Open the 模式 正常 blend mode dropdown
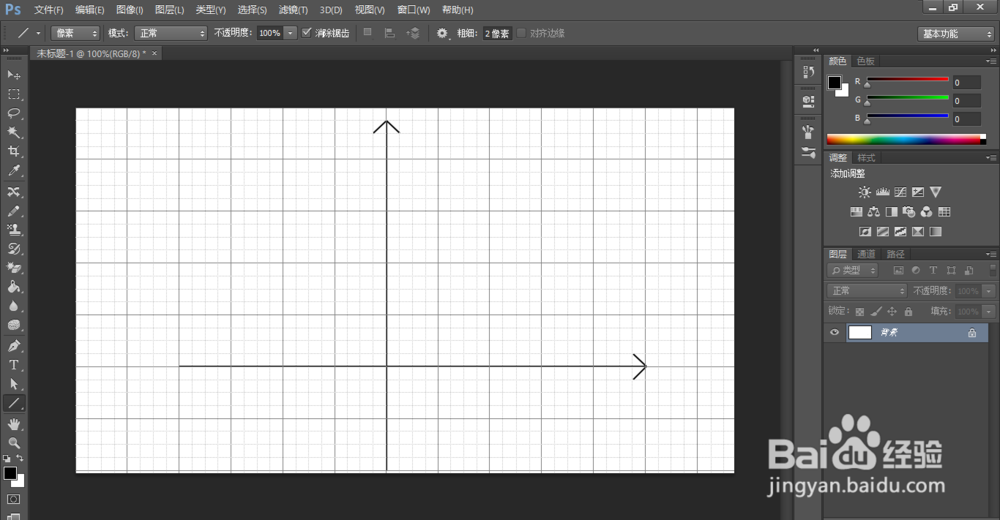Screen dimensions: 1000x520 click(171, 33)
